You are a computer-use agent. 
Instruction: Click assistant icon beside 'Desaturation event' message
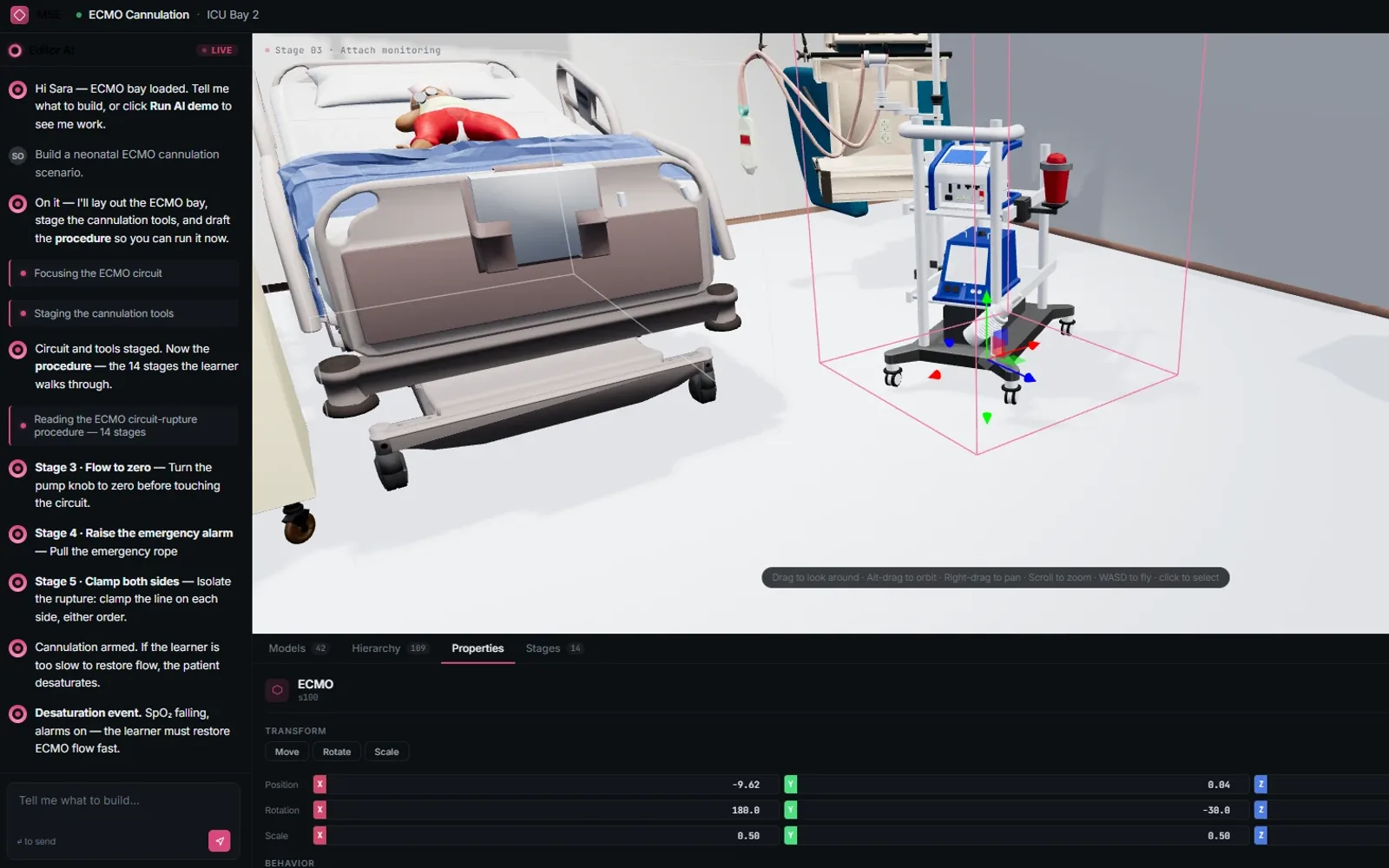17,714
